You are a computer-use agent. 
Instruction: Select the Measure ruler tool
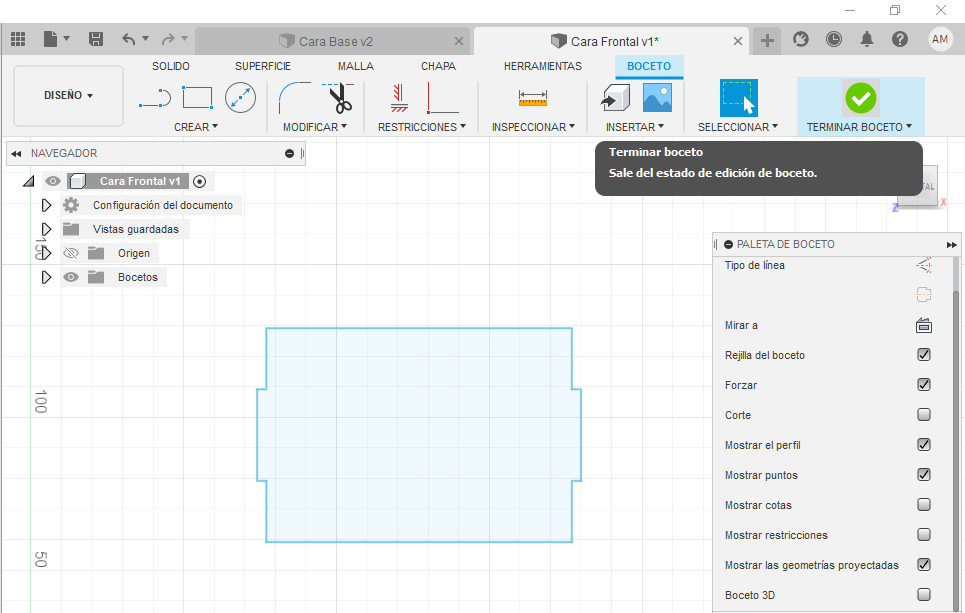[533, 98]
